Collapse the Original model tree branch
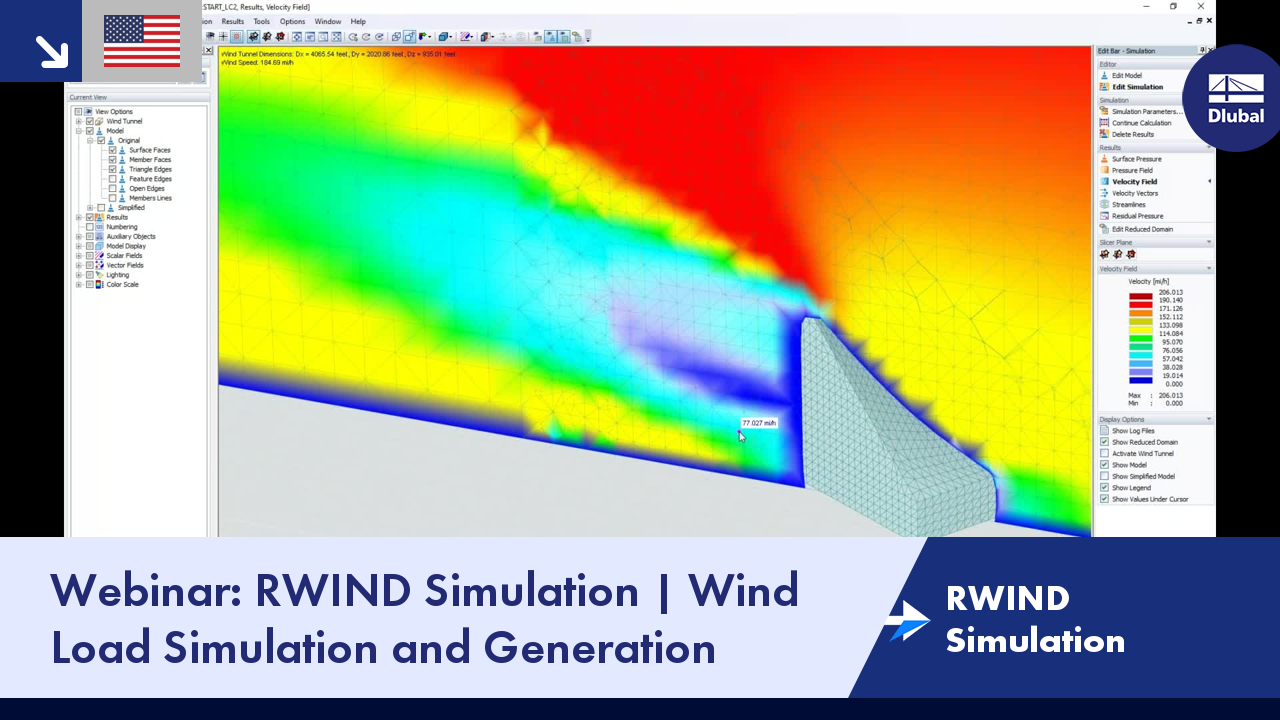1280x720 pixels. click(90, 140)
